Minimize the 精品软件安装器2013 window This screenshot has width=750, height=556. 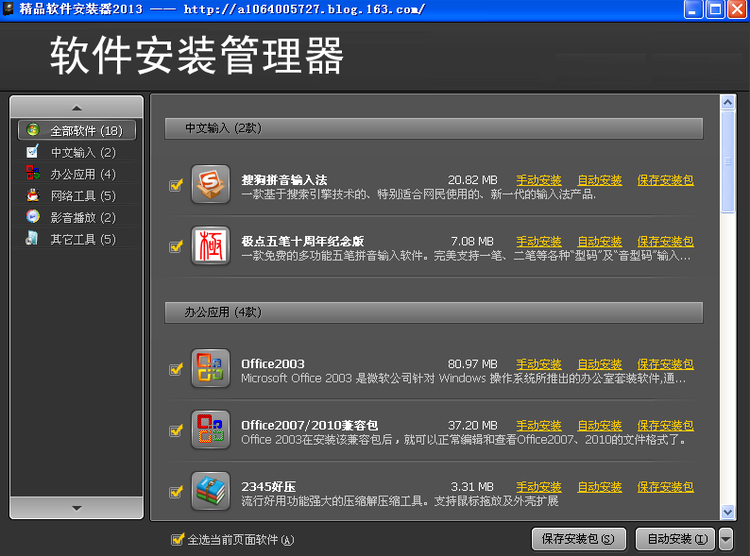pyautogui.click(x=693, y=9)
